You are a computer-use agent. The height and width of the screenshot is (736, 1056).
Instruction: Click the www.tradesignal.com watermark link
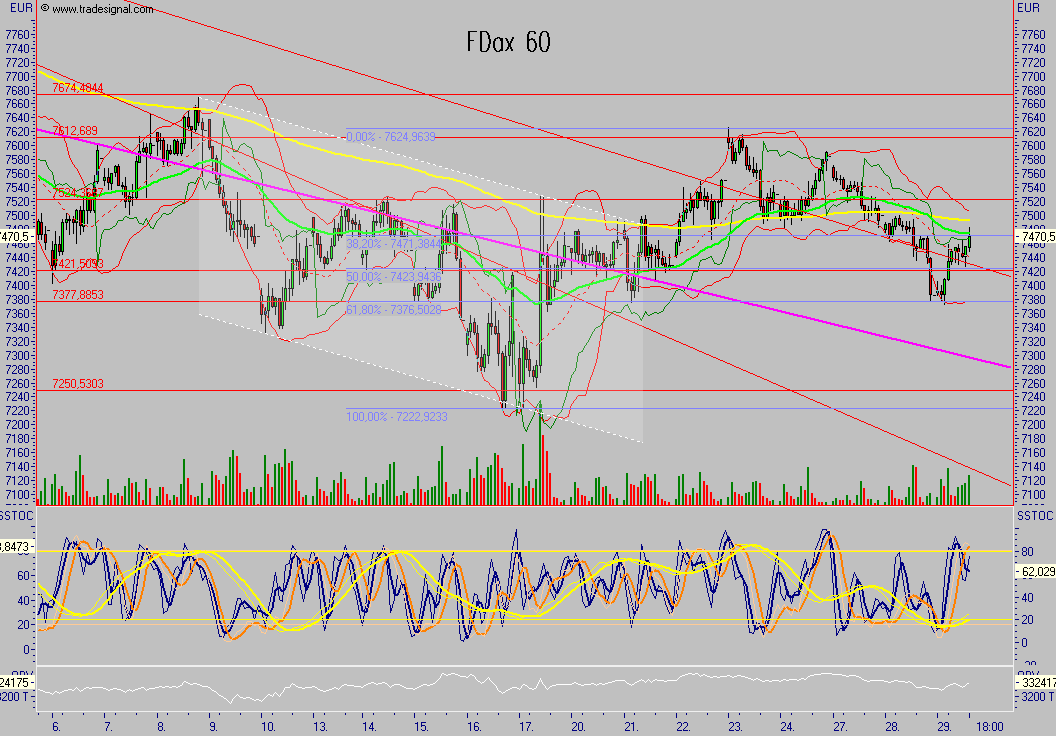pyautogui.click(x=98, y=9)
